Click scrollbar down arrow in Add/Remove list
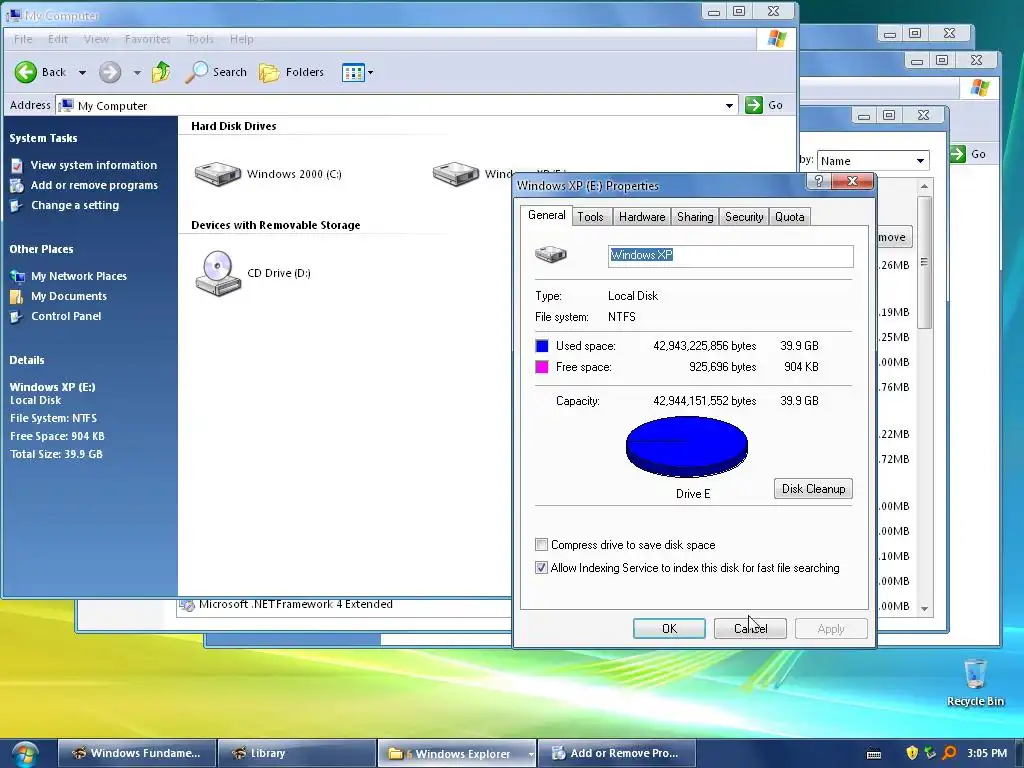 (x=924, y=608)
